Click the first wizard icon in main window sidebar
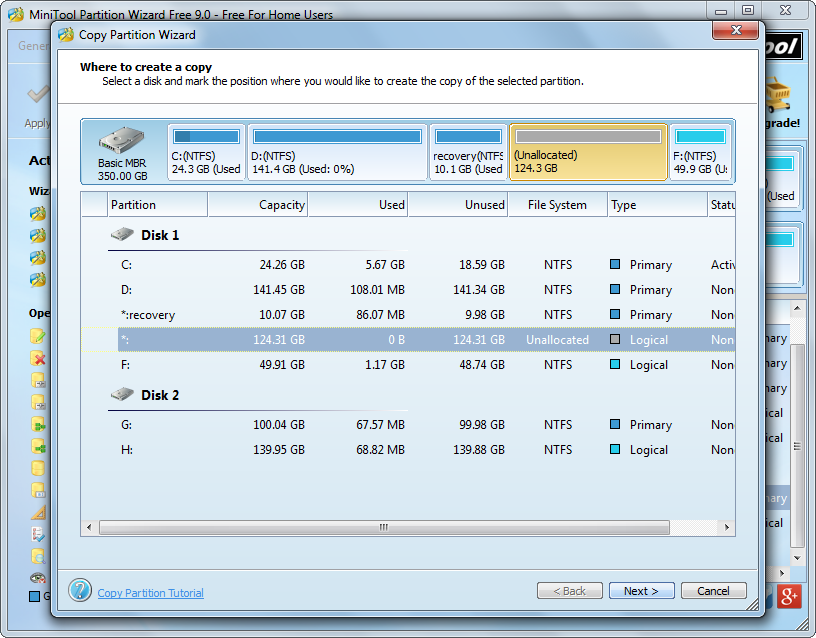Screen dimensions: 816x638 [37, 213]
